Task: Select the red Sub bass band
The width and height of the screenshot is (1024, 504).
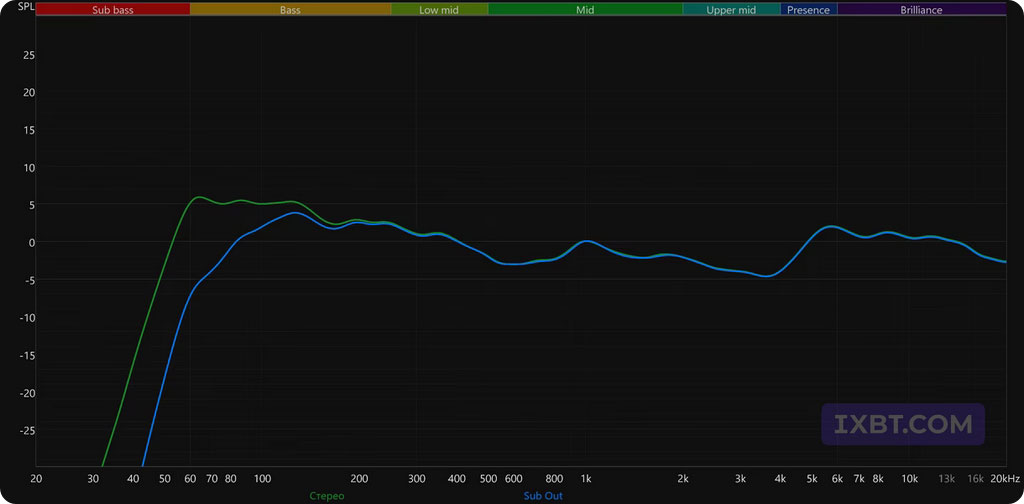Action: coord(113,10)
